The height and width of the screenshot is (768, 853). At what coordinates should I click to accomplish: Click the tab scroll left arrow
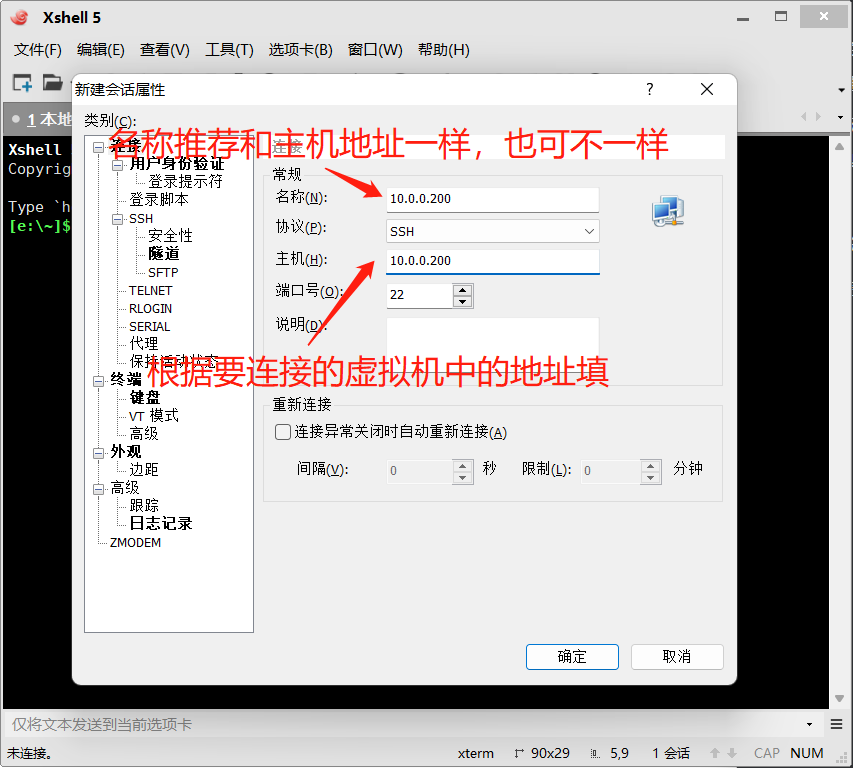pos(803,116)
